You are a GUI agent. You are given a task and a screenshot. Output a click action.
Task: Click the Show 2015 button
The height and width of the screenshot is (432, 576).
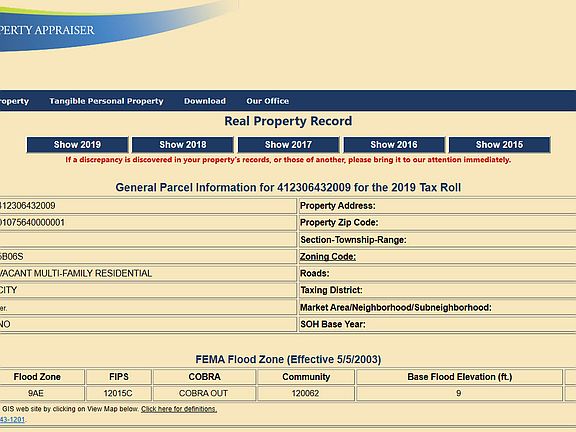pos(500,145)
